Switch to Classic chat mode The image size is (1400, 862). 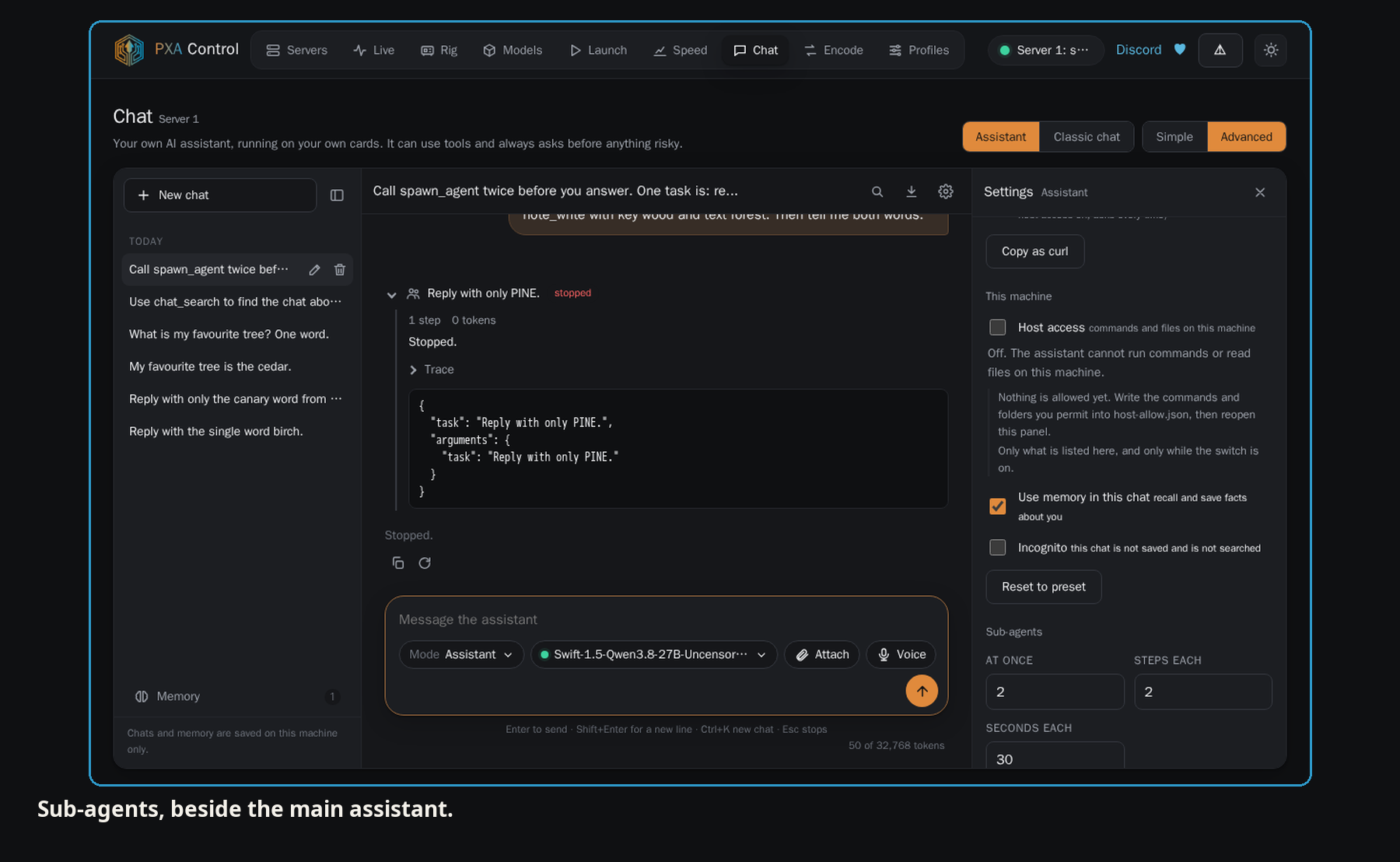pyautogui.click(x=1087, y=137)
